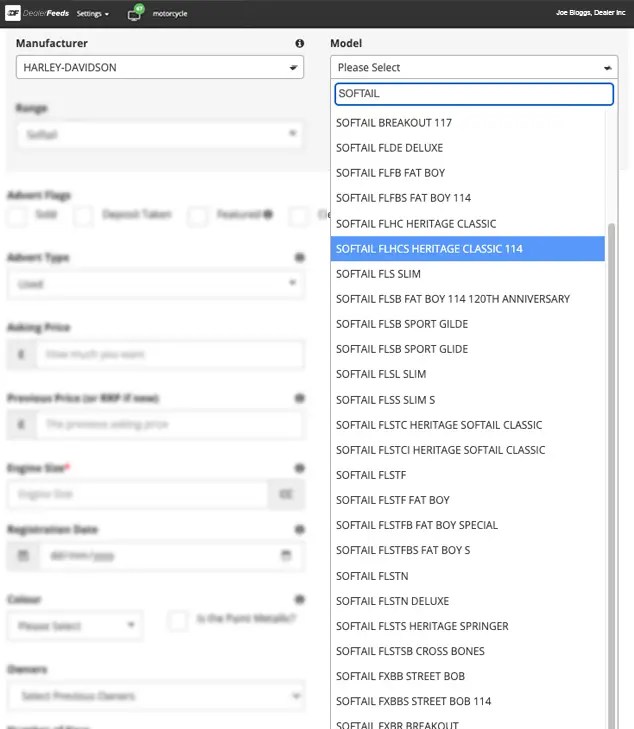Collapse the Model Please Select dropdown
The width and height of the screenshot is (634, 729).
(x=474, y=68)
